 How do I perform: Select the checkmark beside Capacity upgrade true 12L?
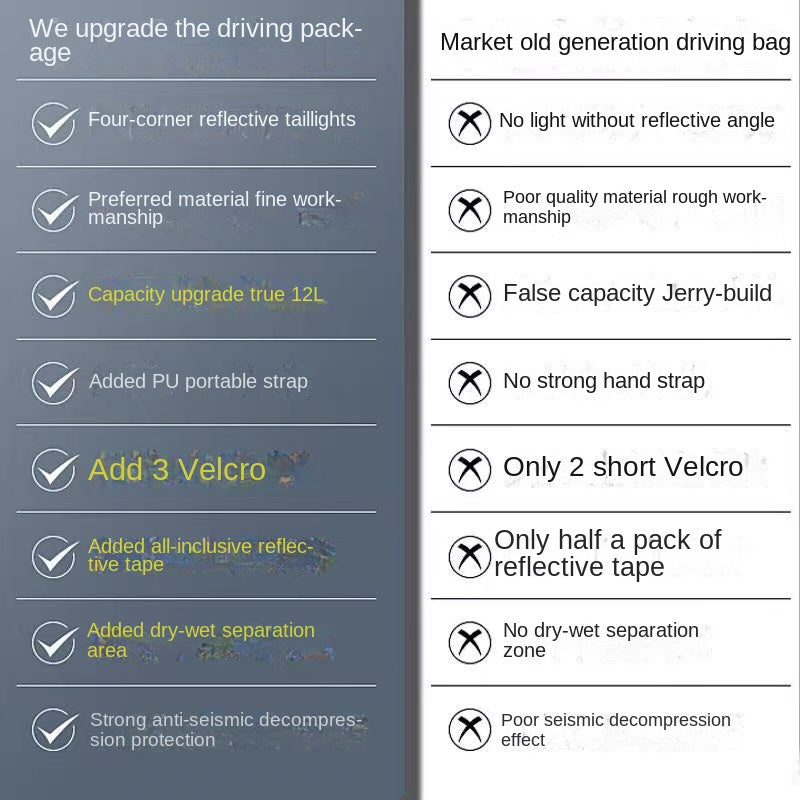click(x=54, y=296)
